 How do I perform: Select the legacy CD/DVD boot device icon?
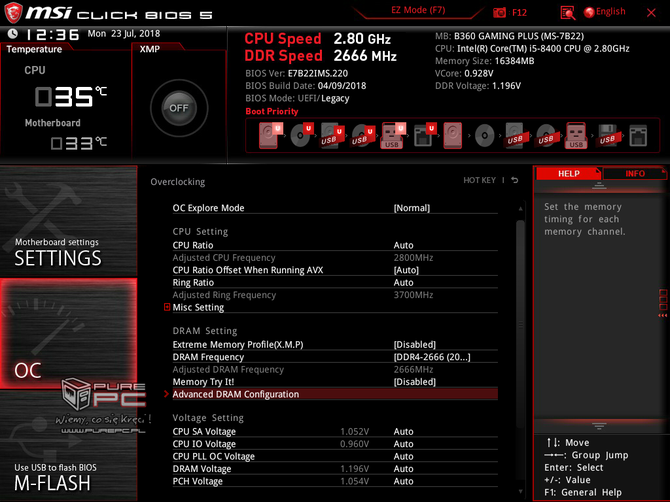[485, 135]
